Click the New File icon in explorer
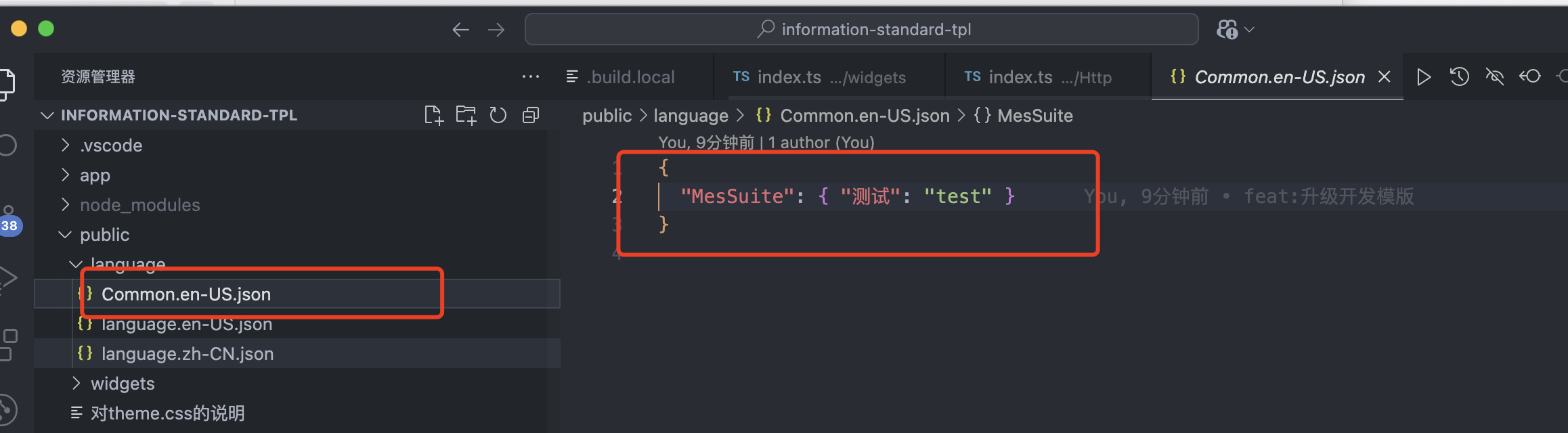The height and width of the screenshot is (433, 1568). 433,116
